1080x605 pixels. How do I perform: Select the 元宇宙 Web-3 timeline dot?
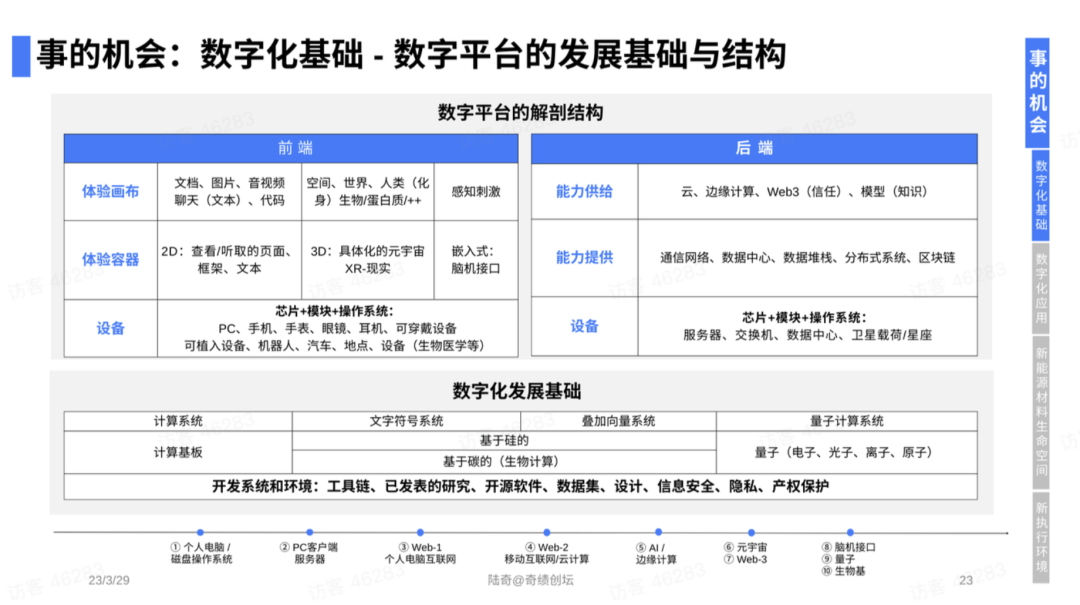click(x=752, y=533)
